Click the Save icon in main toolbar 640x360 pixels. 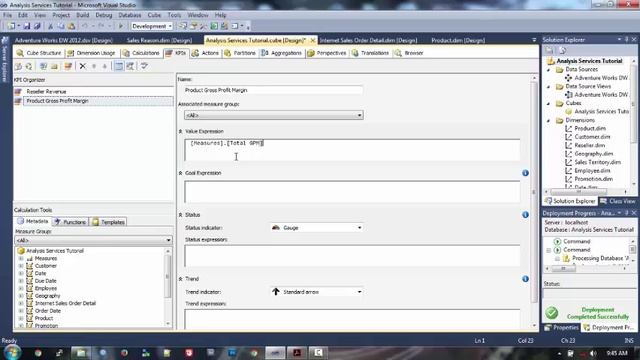pyautogui.click(x=27, y=26)
